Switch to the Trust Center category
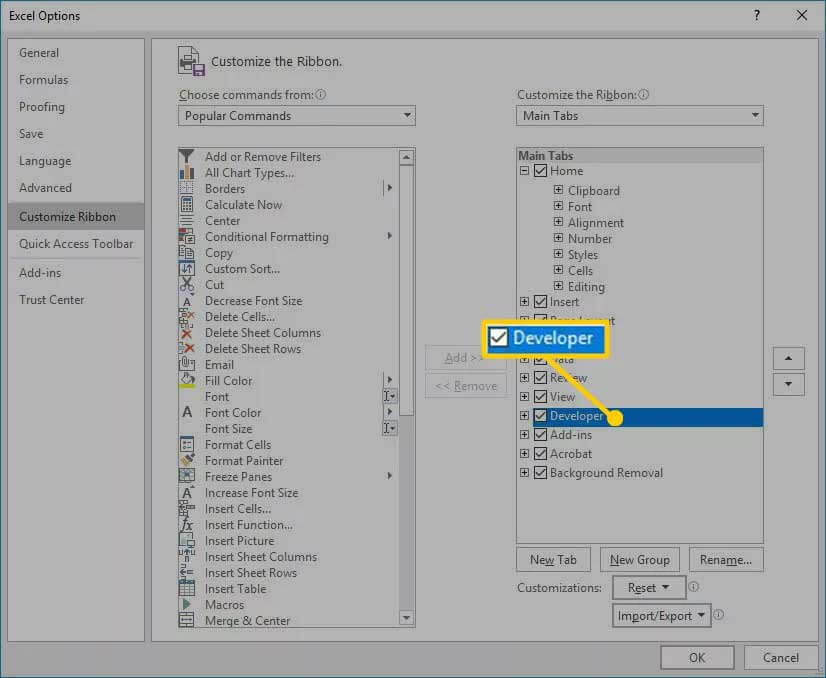 pos(52,299)
